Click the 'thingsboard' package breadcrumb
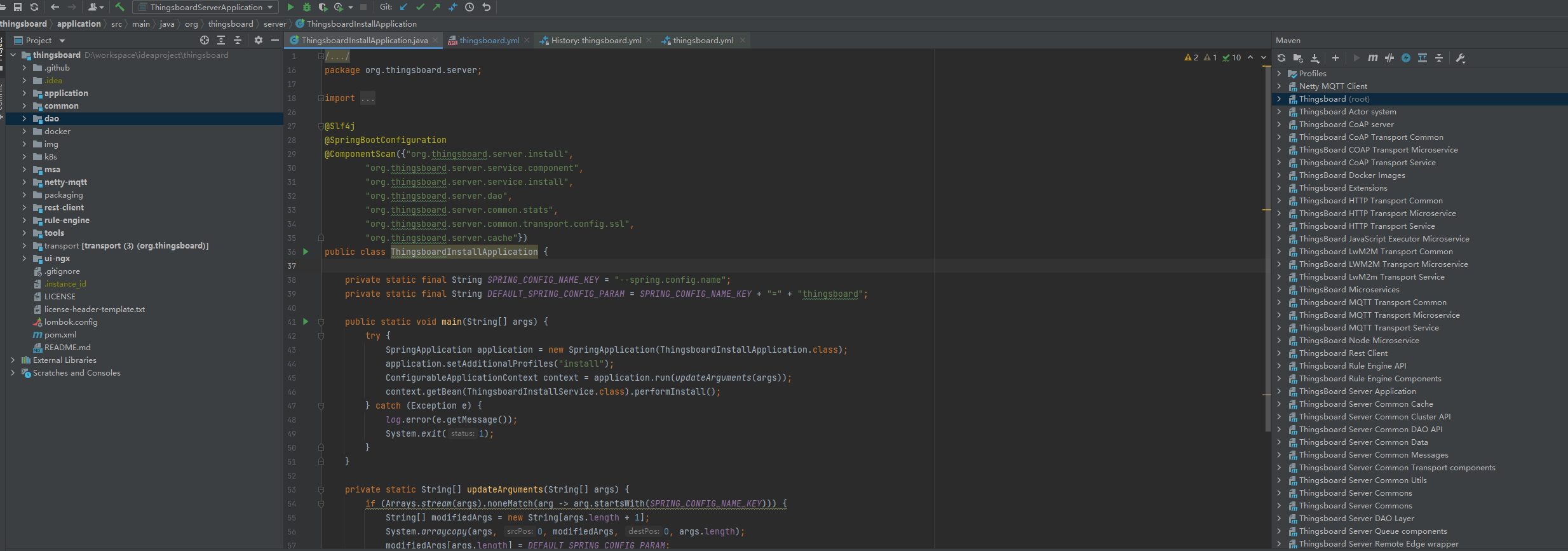The image size is (1568, 551). [x=231, y=24]
